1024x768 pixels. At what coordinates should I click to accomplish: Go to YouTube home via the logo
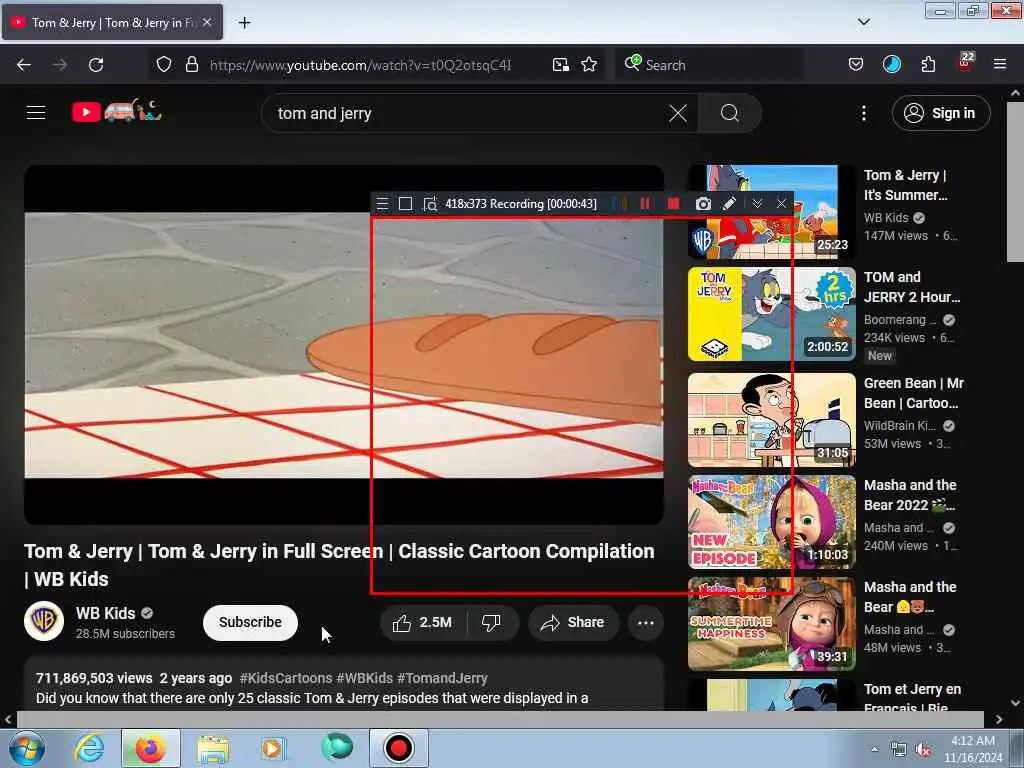116,112
